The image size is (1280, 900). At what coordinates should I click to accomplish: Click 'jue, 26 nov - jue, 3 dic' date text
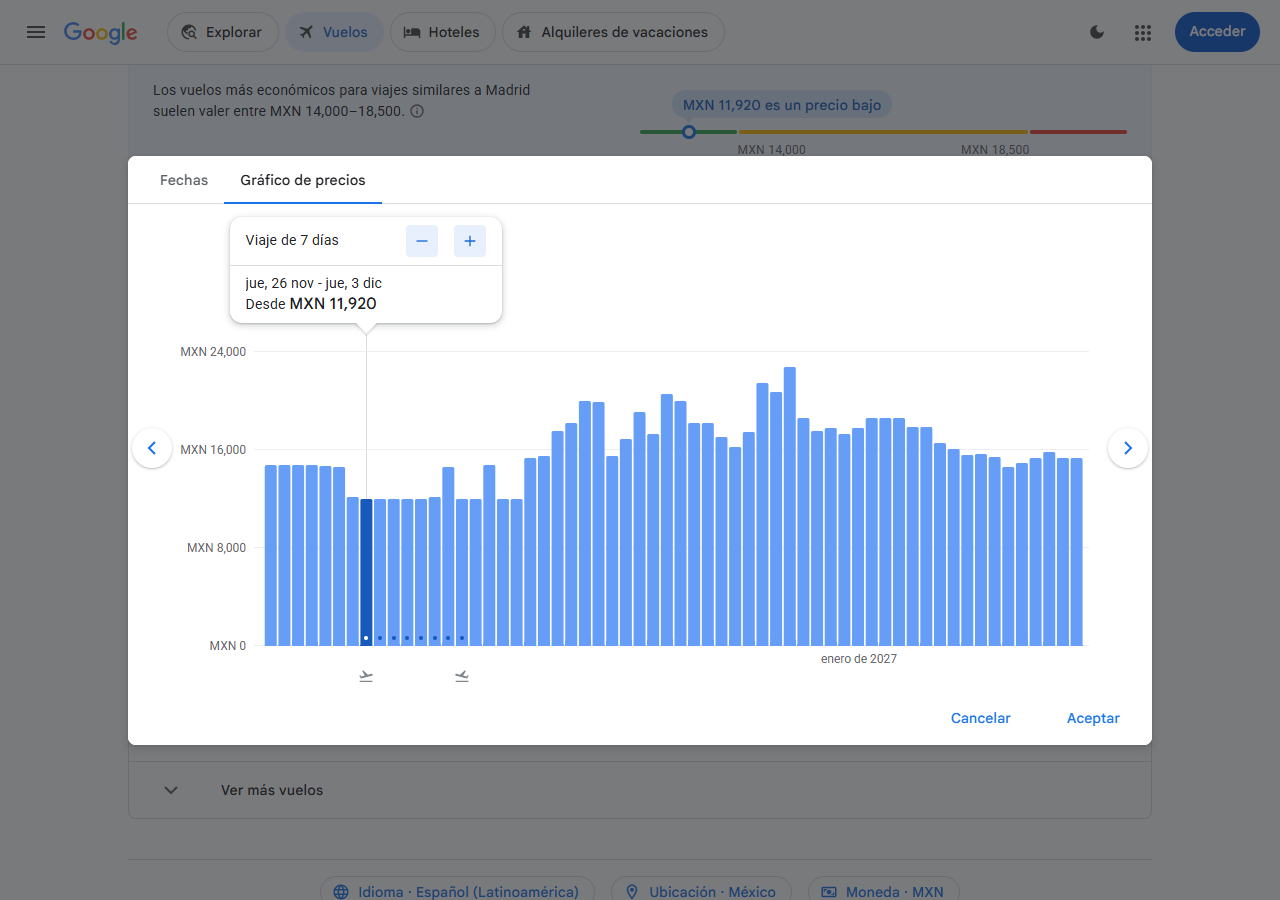pyautogui.click(x=313, y=284)
